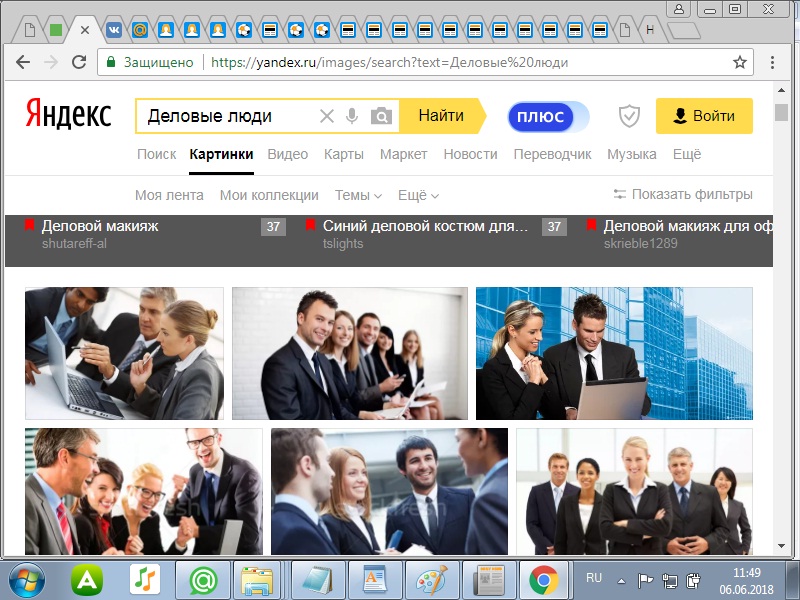Open the Windows Start menu
800x600 pixels.
tap(28, 579)
